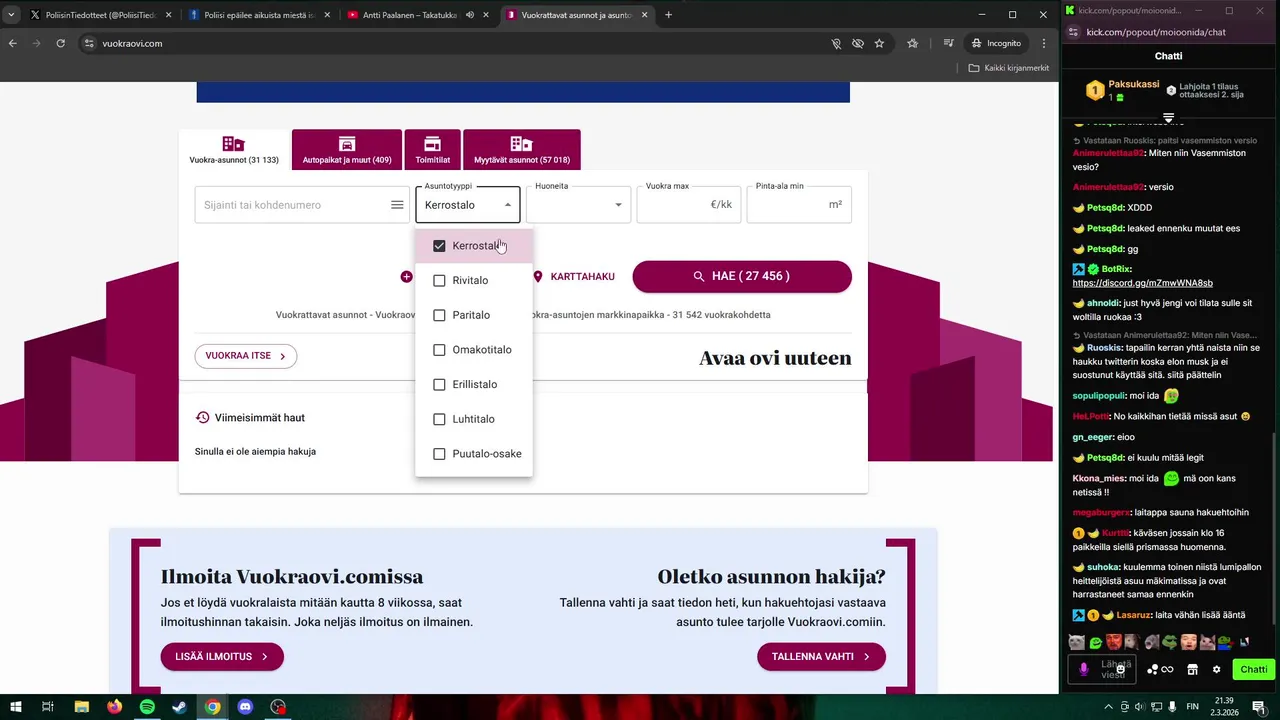Check the Paritalo option
This screenshot has width=1280, height=720.
pos(439,315)
